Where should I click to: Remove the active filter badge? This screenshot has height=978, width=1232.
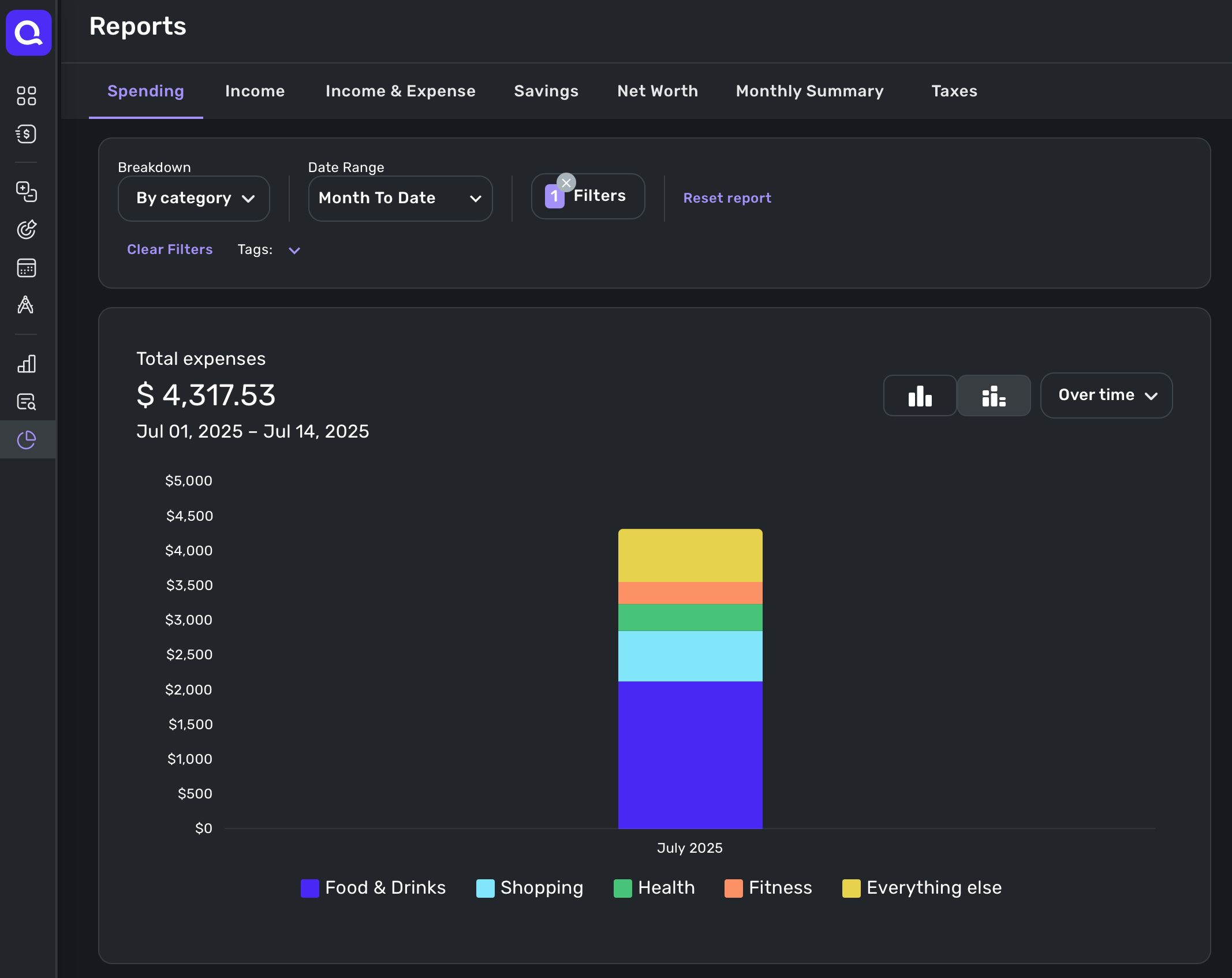[x=566, y=182]
